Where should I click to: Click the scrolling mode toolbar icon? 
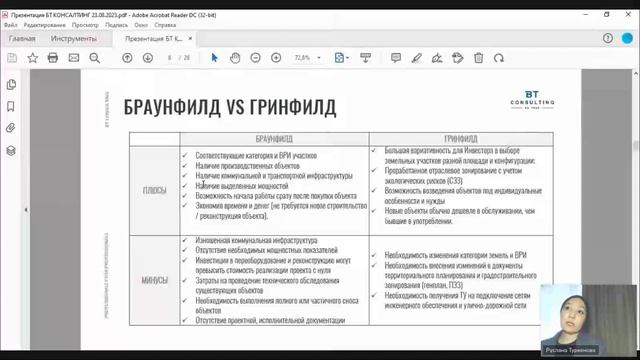tap(365, 58)
